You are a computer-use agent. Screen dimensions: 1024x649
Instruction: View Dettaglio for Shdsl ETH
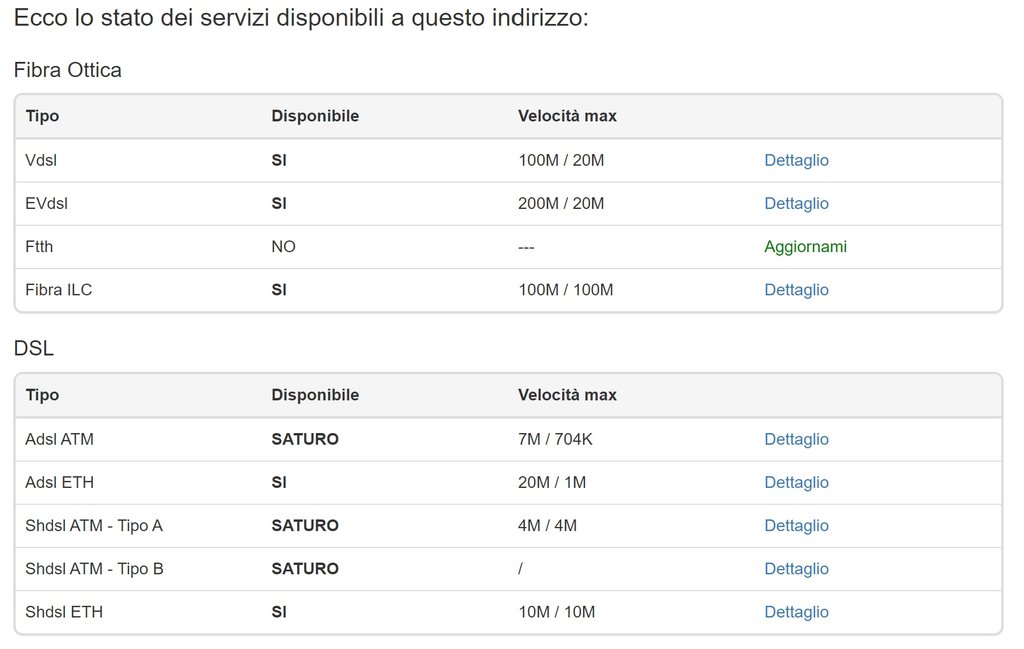pos(796,612)
